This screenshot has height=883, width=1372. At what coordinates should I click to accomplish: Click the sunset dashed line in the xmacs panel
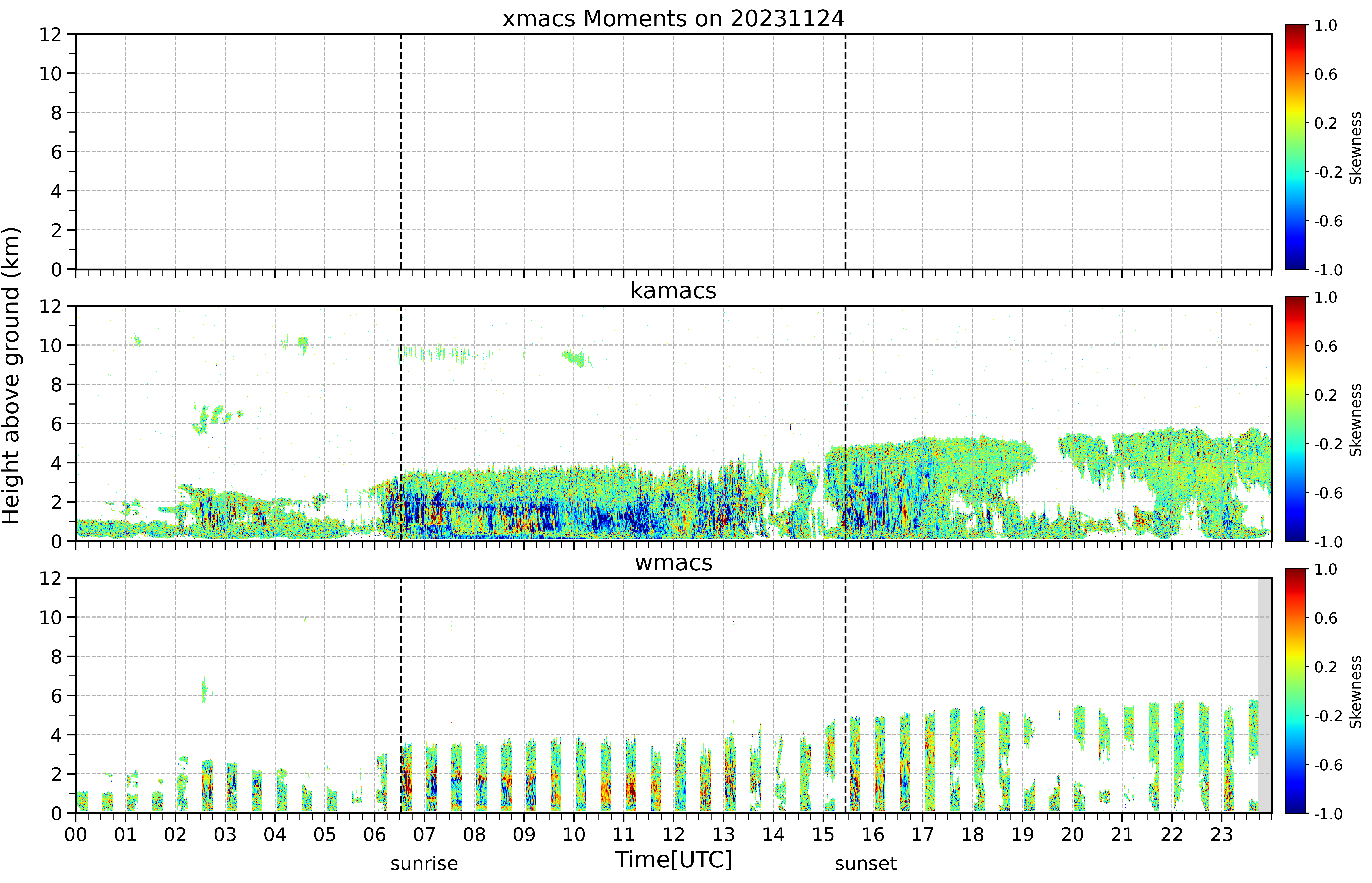[845, 151]
